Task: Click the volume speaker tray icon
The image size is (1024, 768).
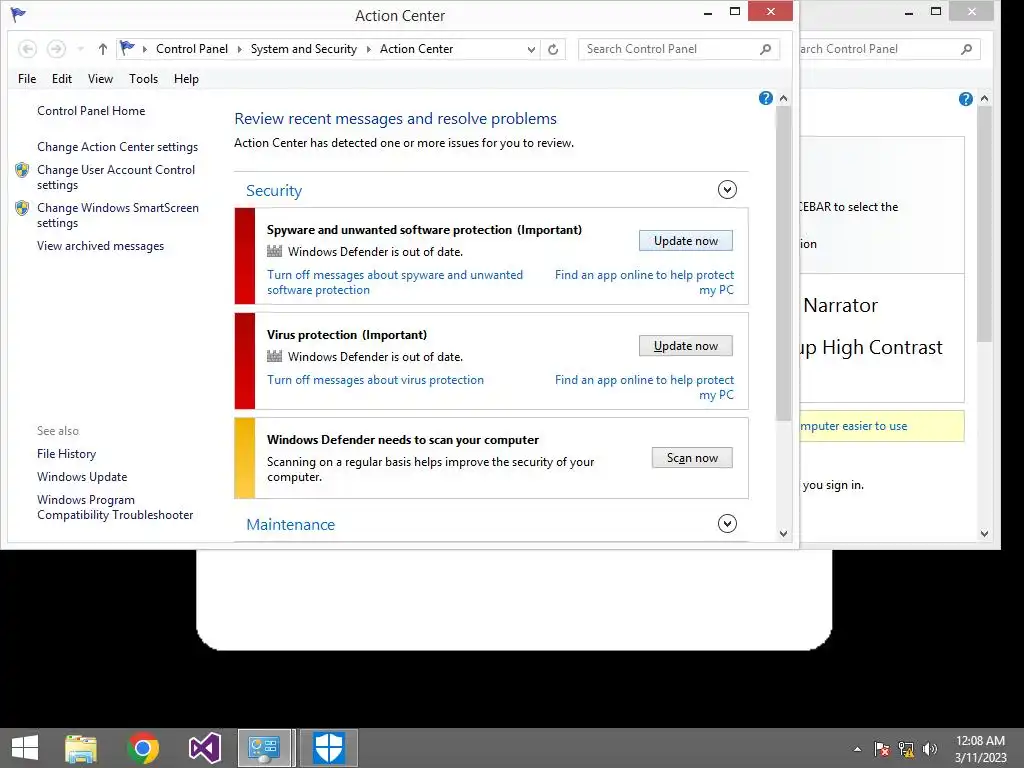Action: click(x=930, y=749)
